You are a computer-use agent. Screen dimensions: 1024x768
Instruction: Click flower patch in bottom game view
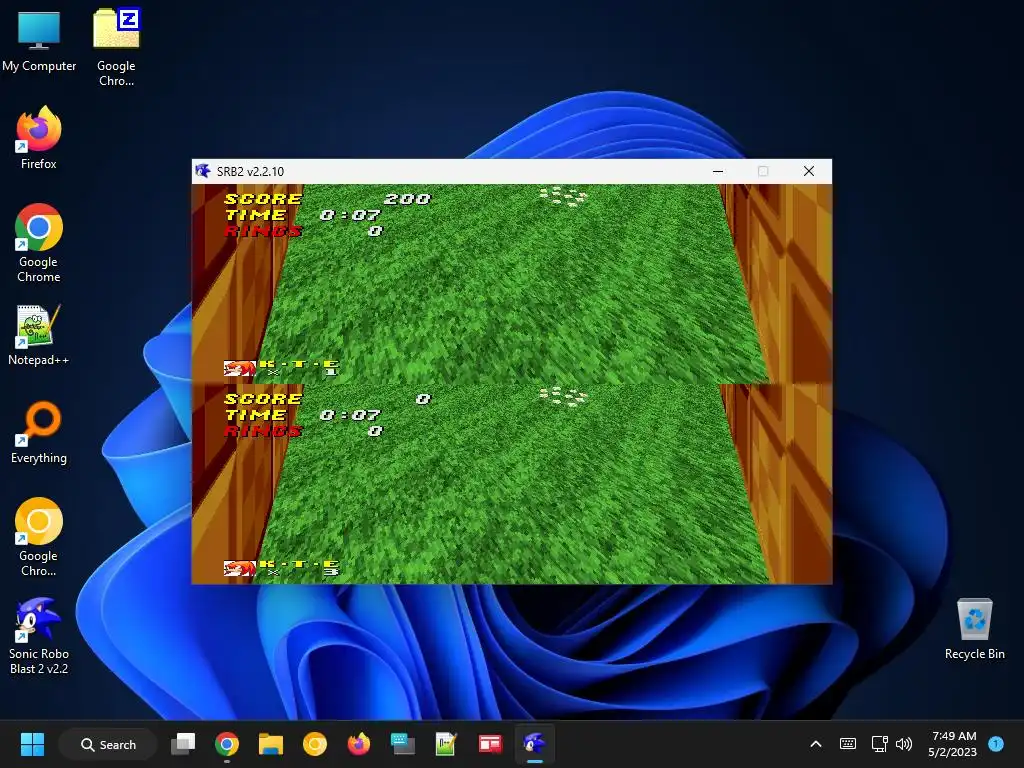coord(563,396)
